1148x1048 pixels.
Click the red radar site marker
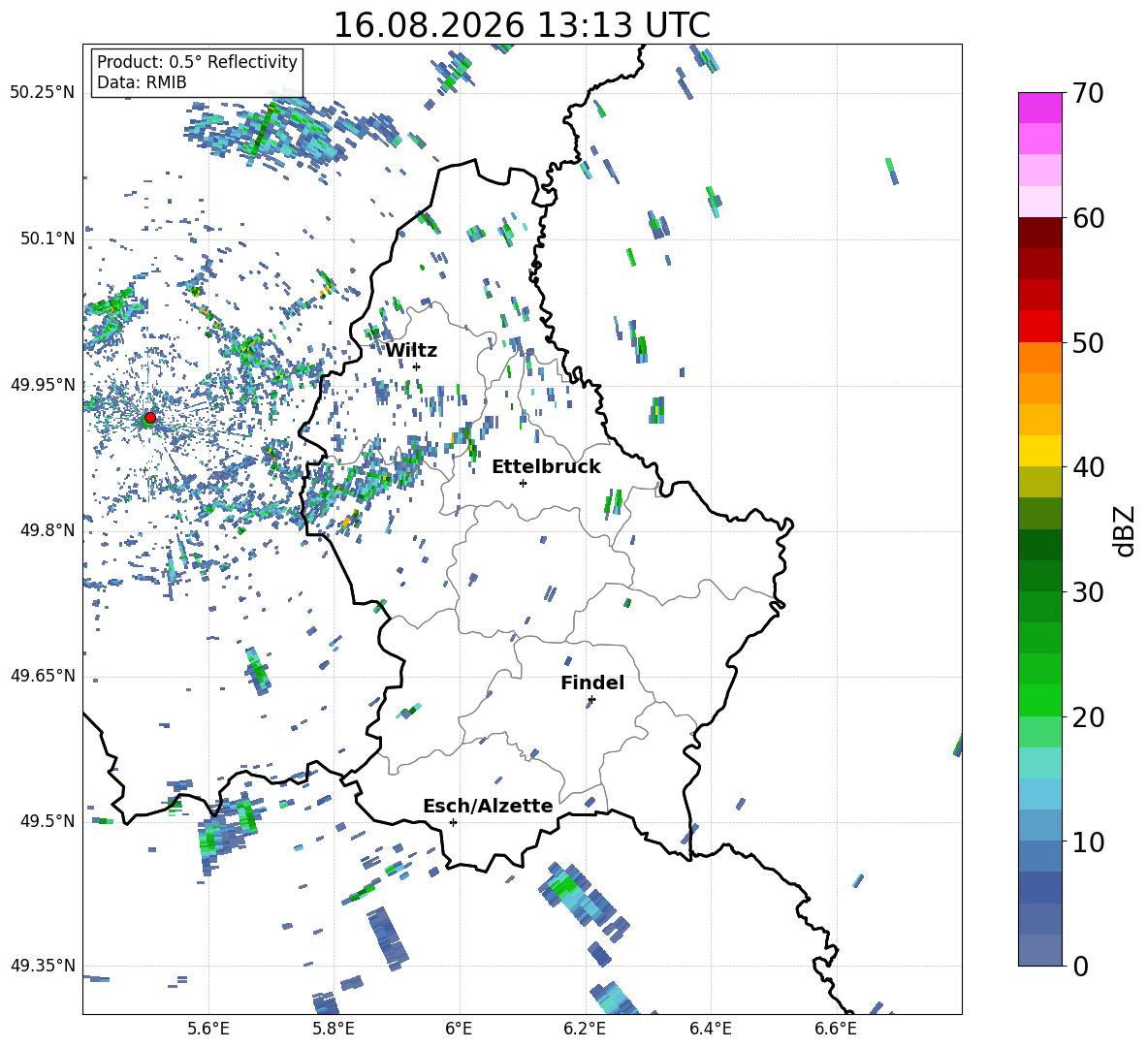coord(150,418)
